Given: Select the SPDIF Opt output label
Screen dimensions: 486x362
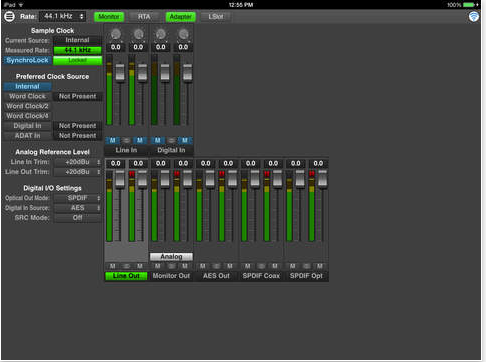Looking at the screenshot, I should point(306,276).
